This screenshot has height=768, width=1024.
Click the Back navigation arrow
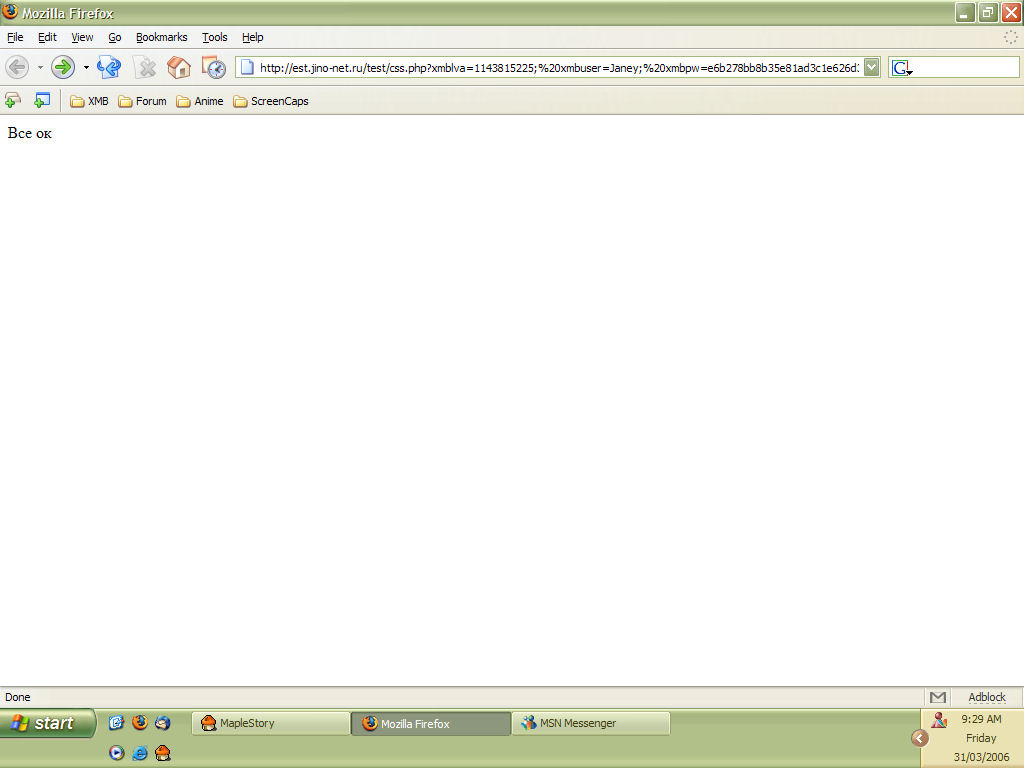17,67
